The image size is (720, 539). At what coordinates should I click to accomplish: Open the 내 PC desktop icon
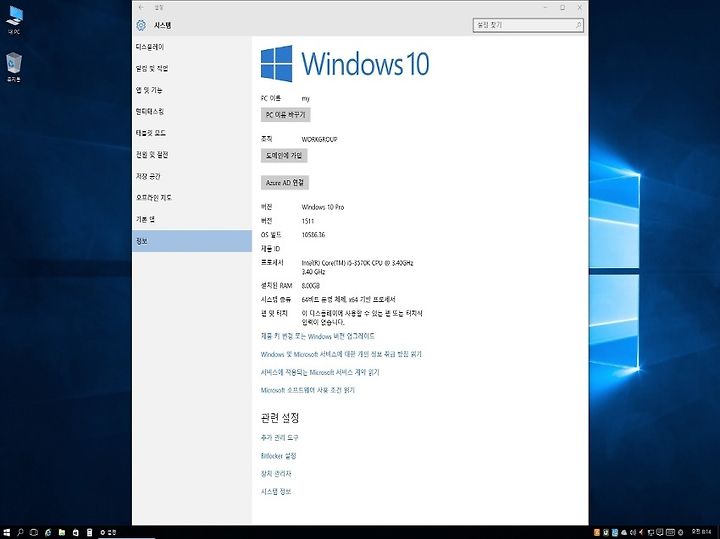(14, 21)
